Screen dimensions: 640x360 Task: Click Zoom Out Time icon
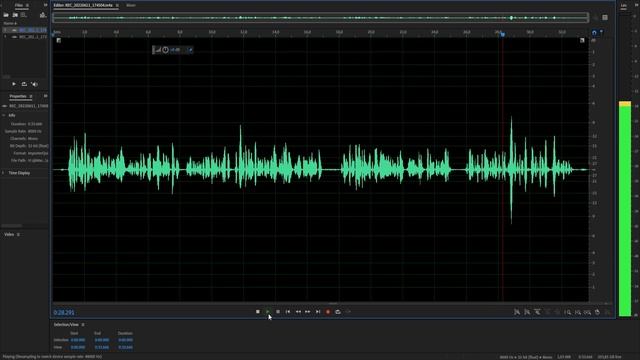[547, 312]
